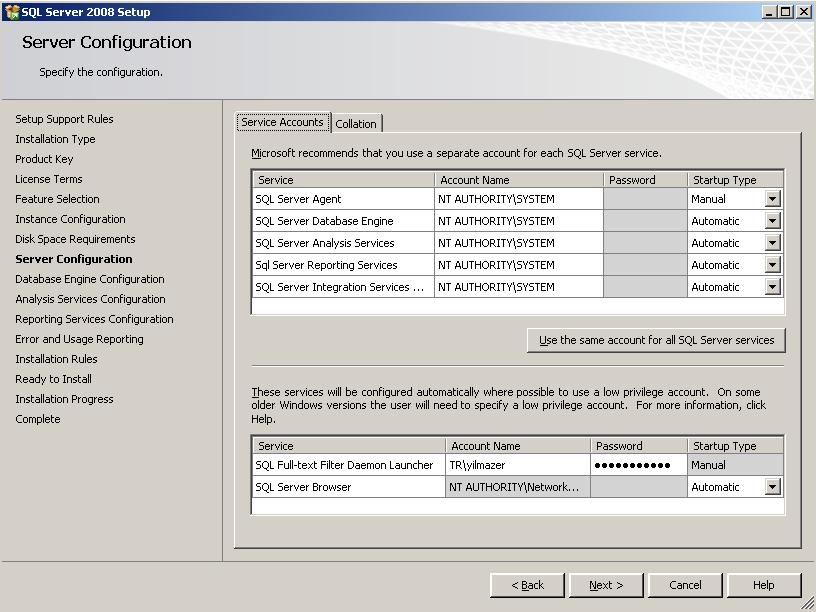
Task: Click the Instance Configuration step
Action: coord(70,219)
